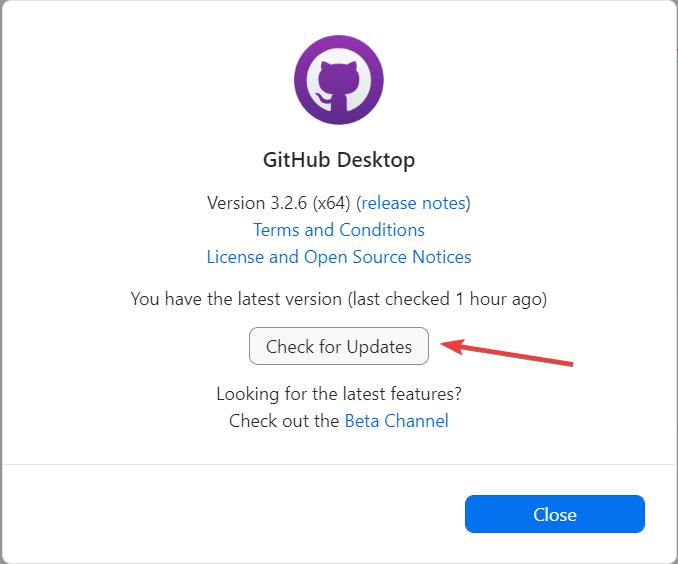Click "Looking for the latest features?" text
Viewport: 678px width, 564px height.
click(339, 394)
